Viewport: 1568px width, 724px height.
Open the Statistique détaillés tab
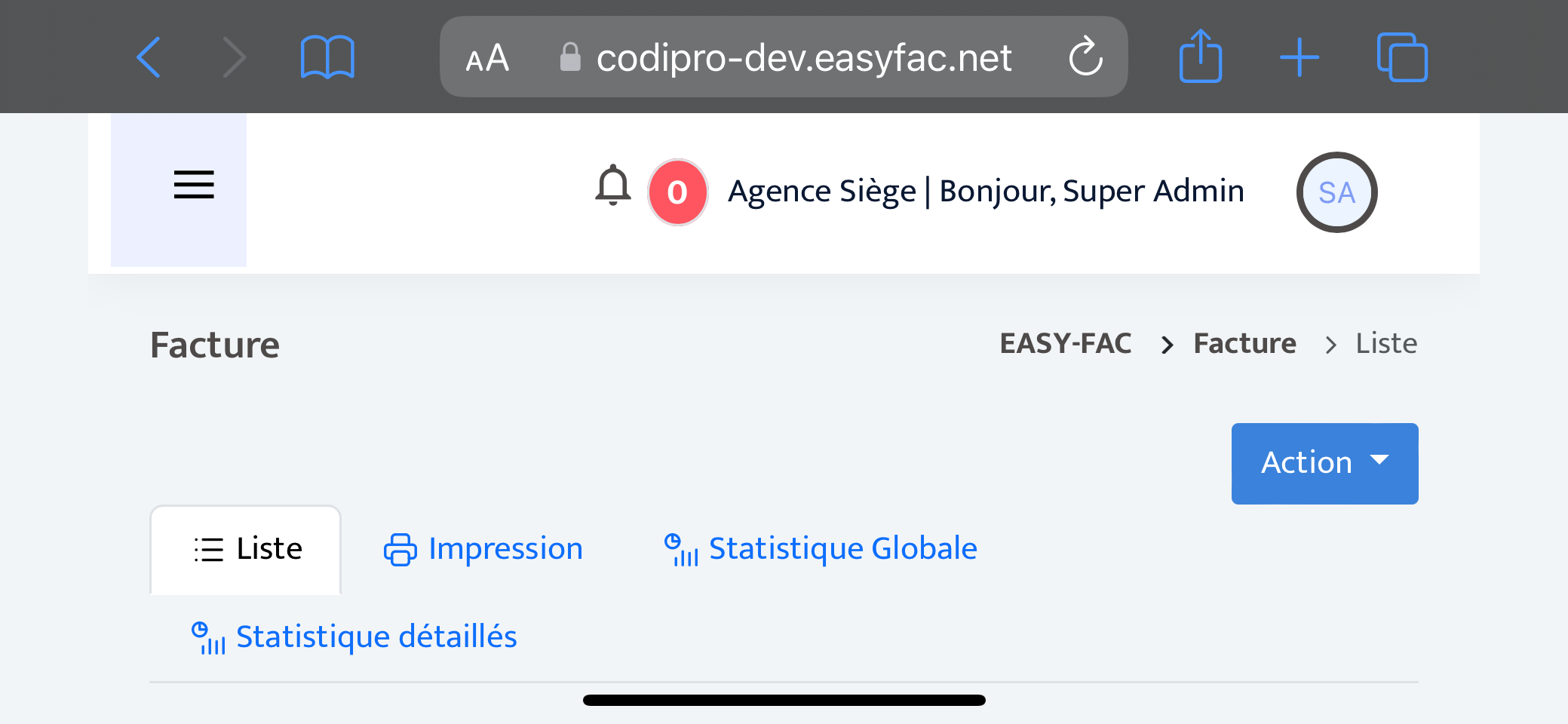tap(354, 637)
